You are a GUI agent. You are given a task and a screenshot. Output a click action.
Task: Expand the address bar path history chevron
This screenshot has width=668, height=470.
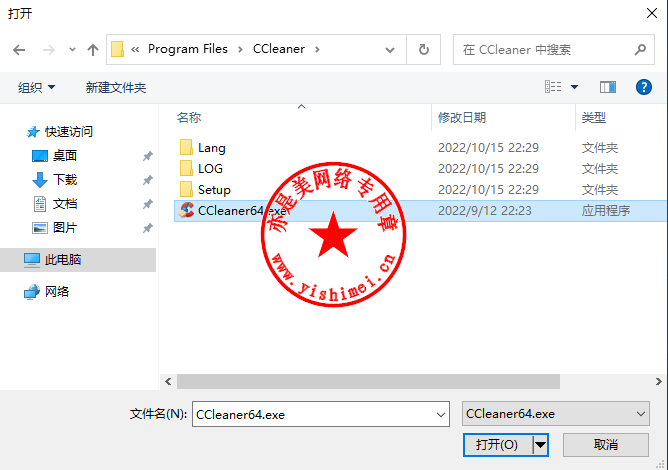[x=389, y=50]
